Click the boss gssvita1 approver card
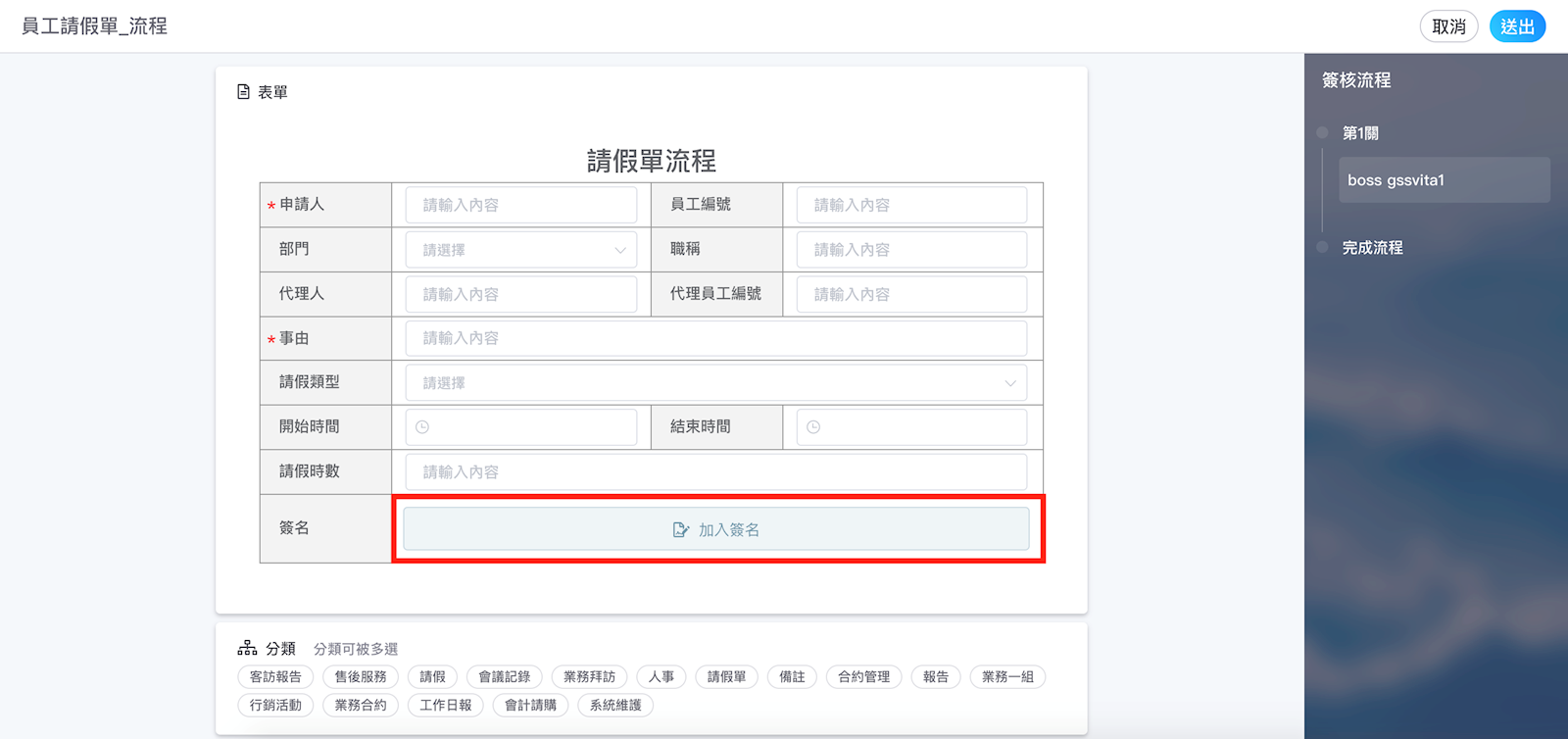 coord(1444,180)
